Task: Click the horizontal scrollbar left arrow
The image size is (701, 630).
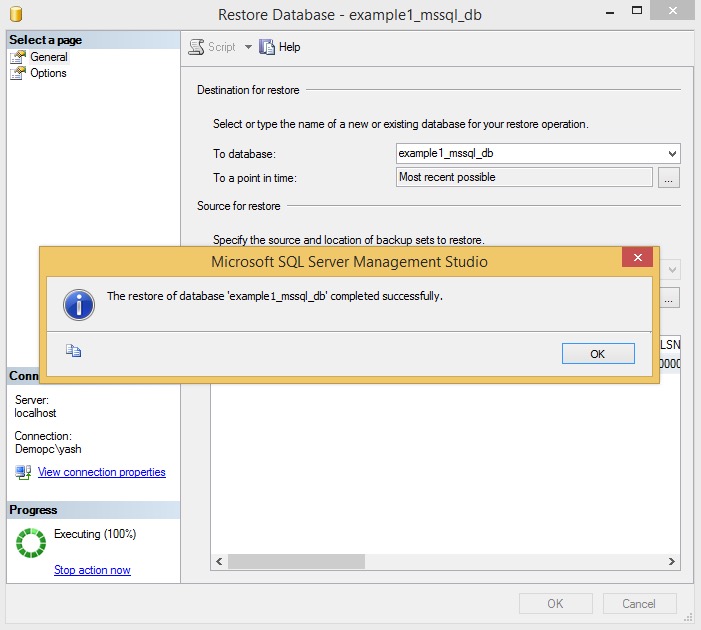Action: pos(219,562)
